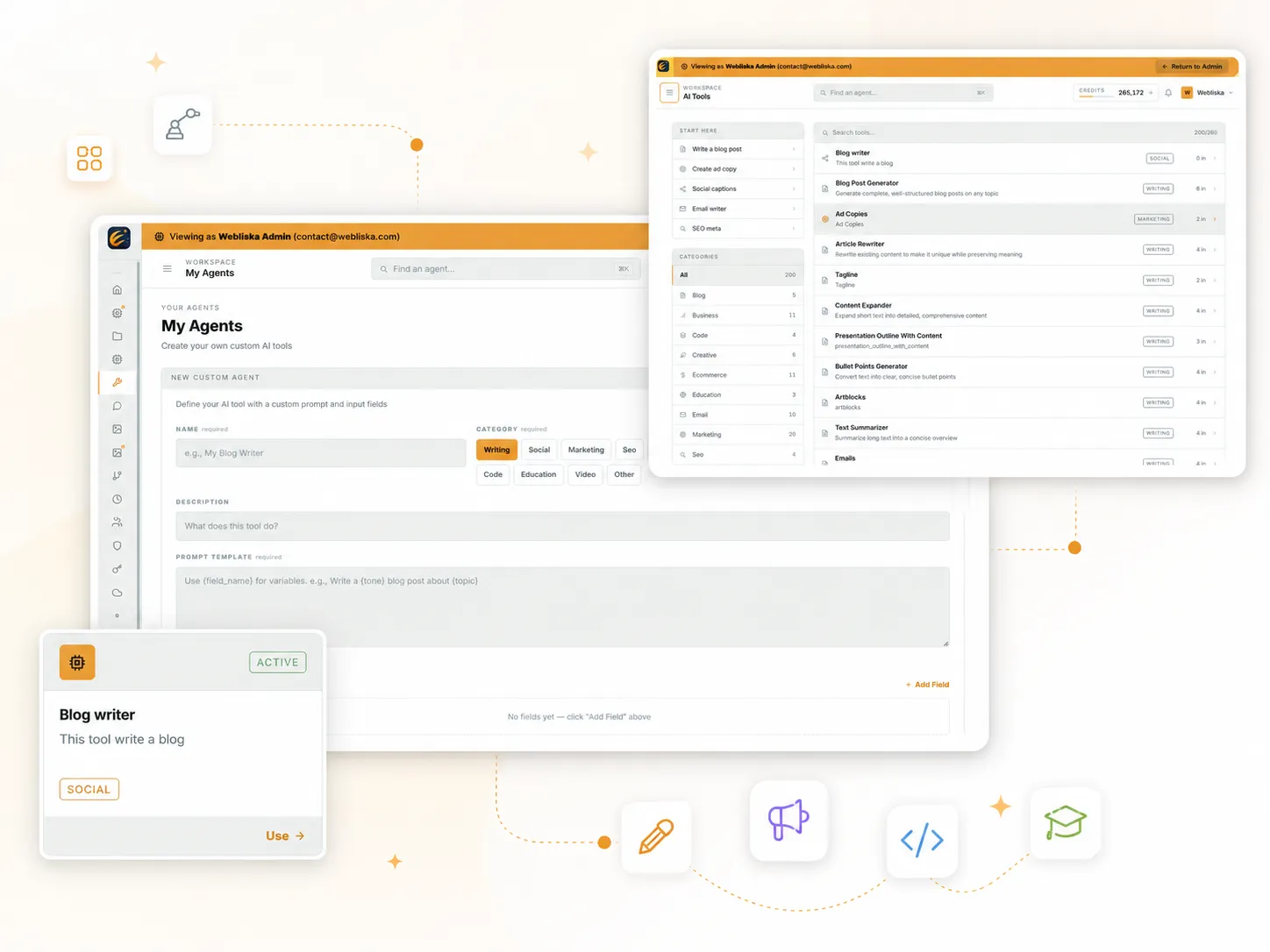Select the Education category chip
Screen dimensions: 1270x952
(539, 474)
